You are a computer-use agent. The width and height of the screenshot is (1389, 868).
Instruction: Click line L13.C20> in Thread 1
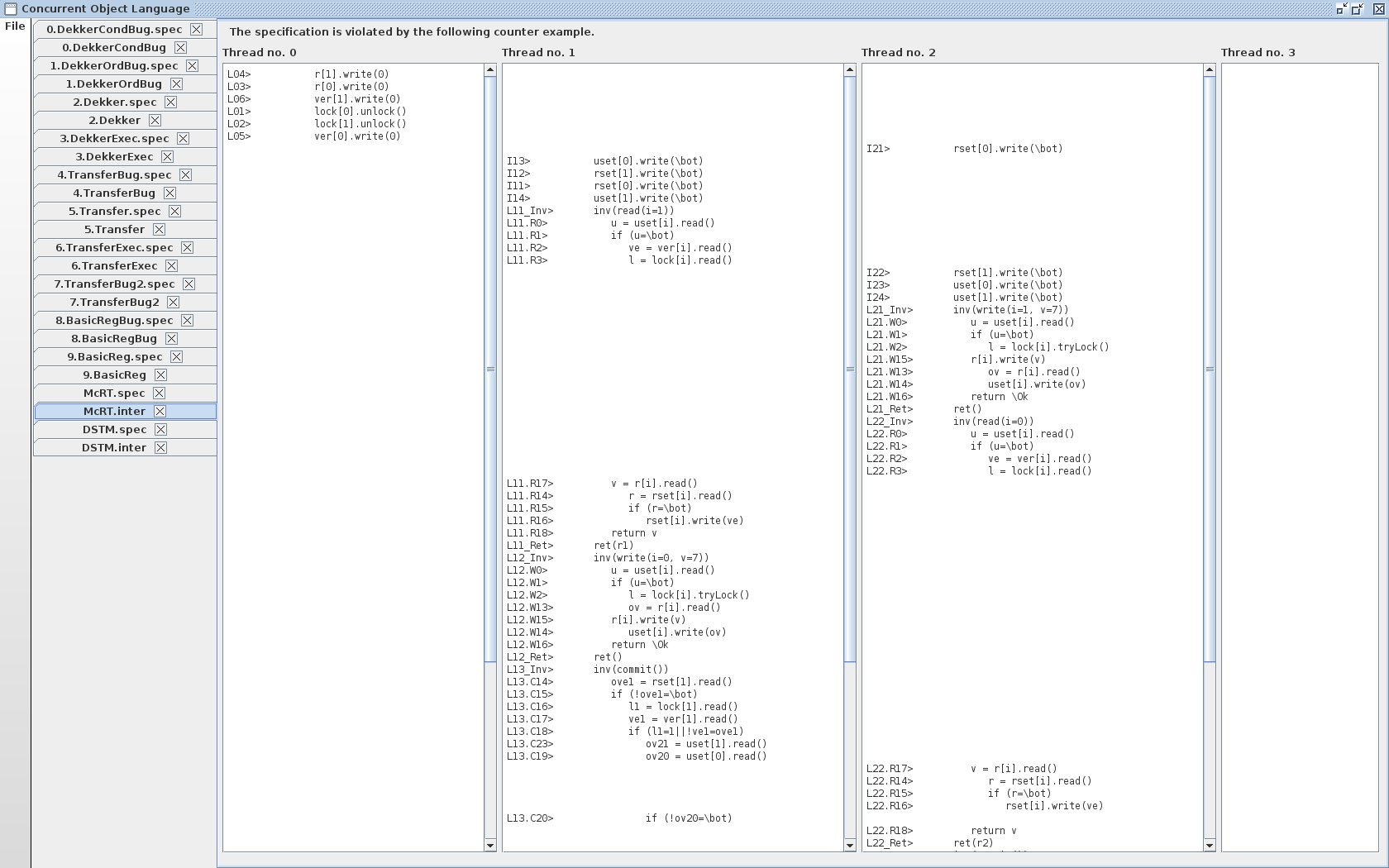(x=619, y=818)
